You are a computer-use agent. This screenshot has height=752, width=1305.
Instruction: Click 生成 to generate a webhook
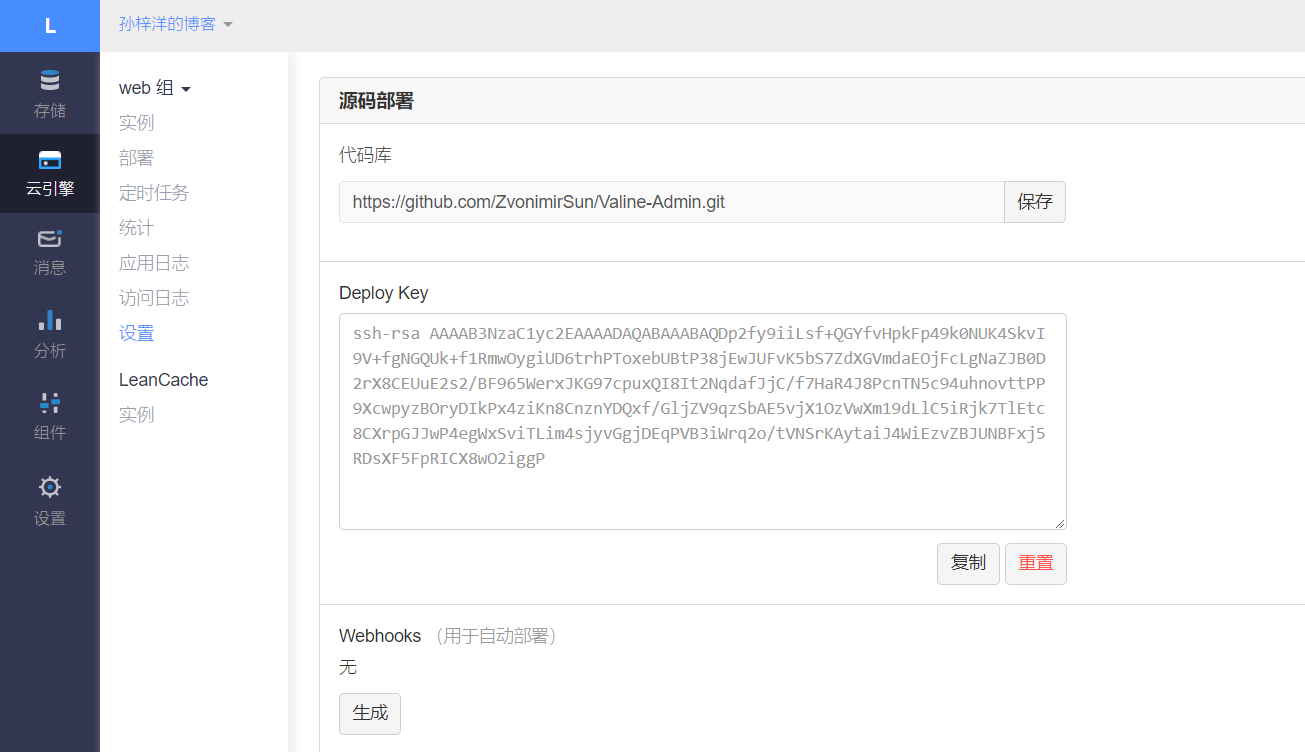(x=369, y=714)
